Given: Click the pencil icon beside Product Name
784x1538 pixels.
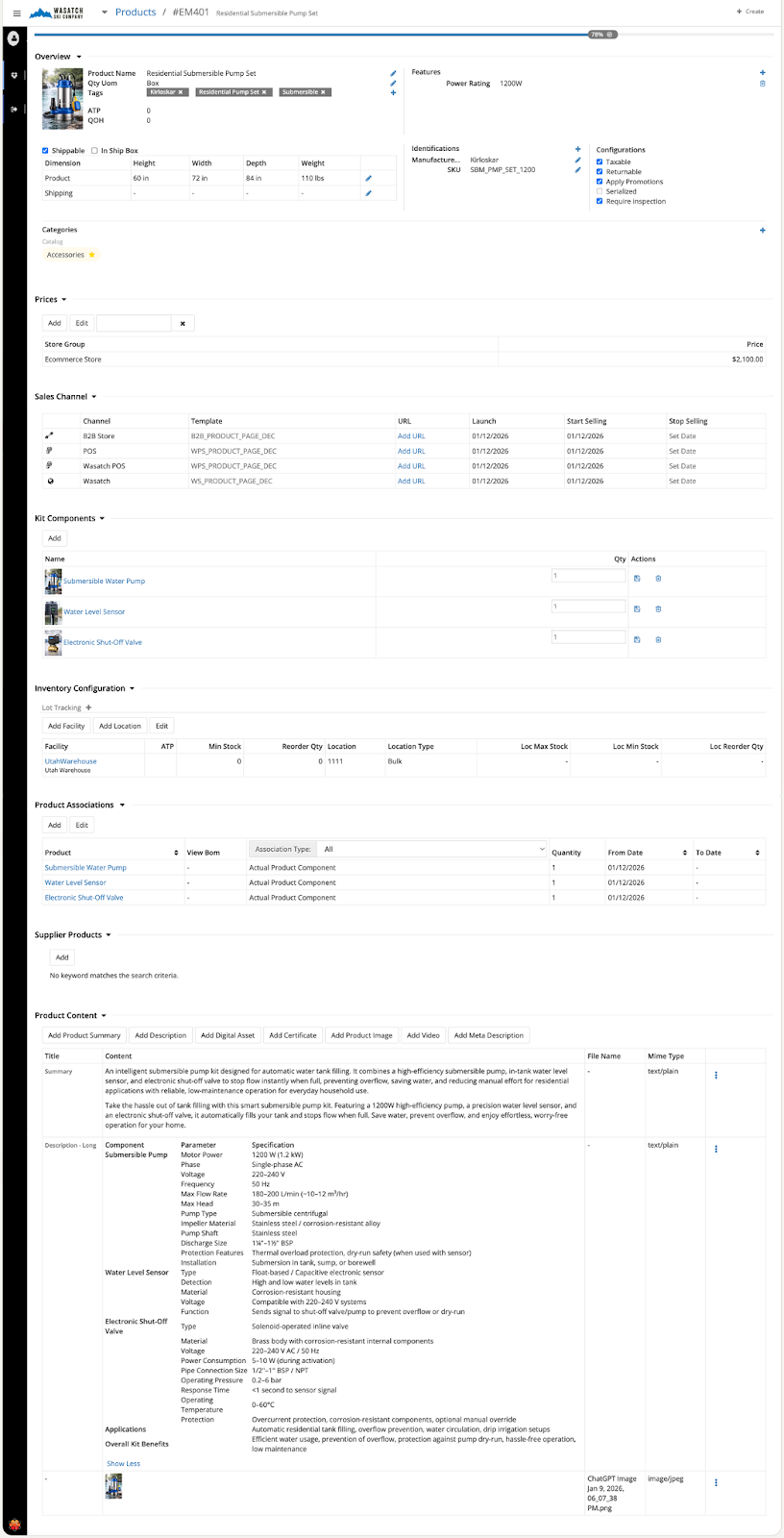Looking at the screenshot, I should click(393, 73).
